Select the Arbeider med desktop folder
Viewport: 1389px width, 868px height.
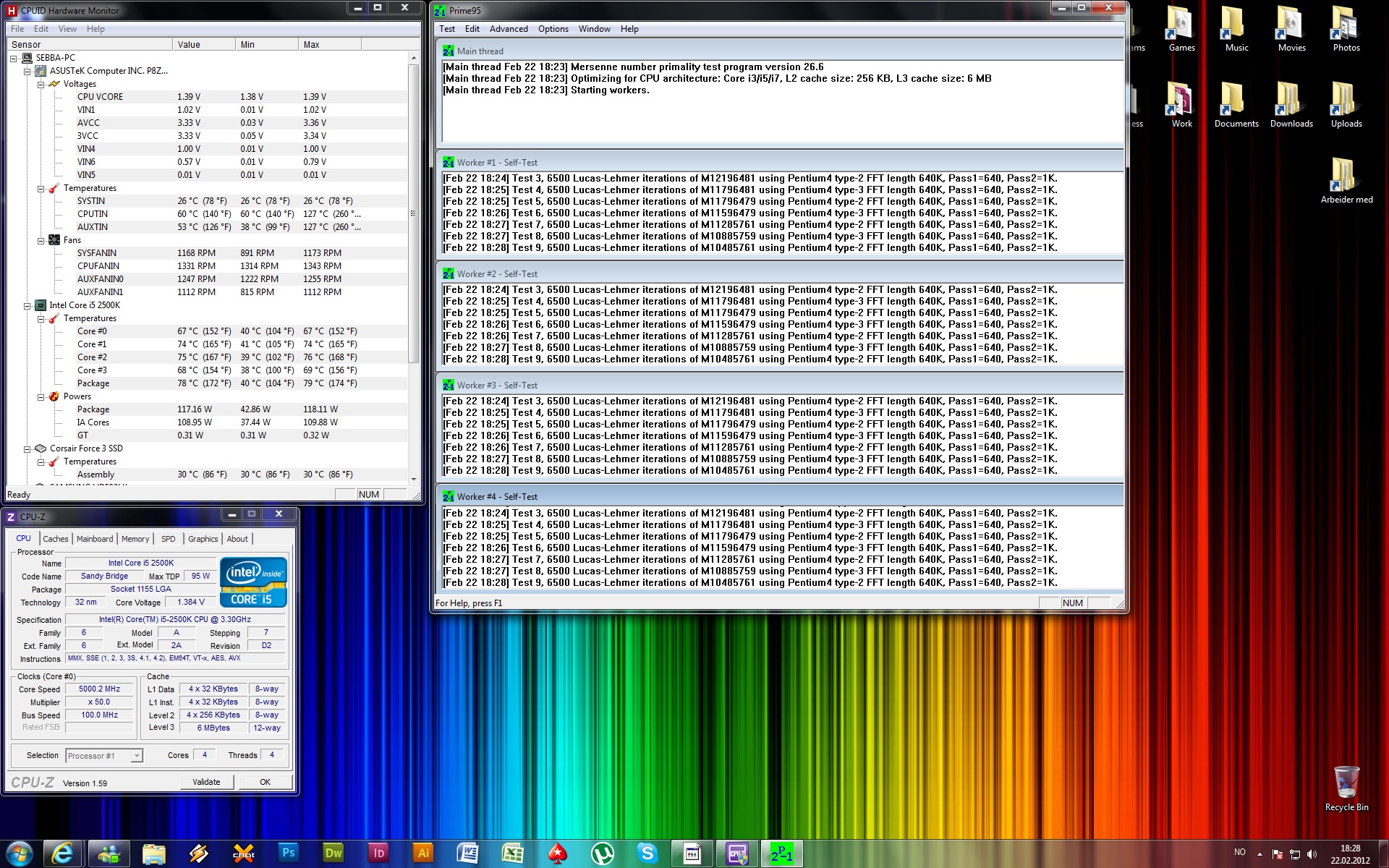point(1346,182)
